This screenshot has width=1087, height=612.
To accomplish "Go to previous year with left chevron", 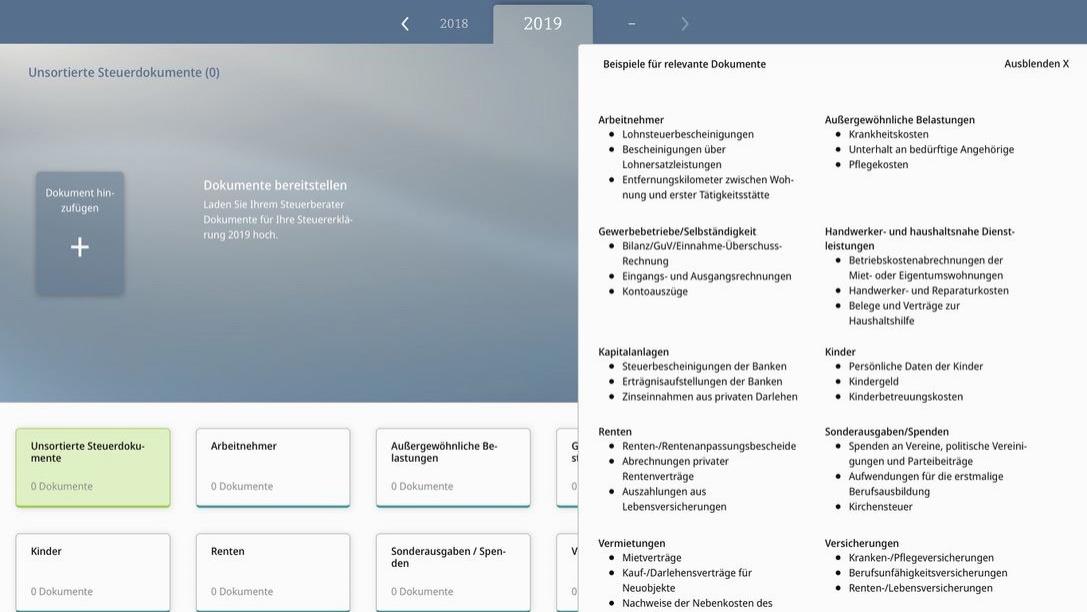I will [405, 24].
